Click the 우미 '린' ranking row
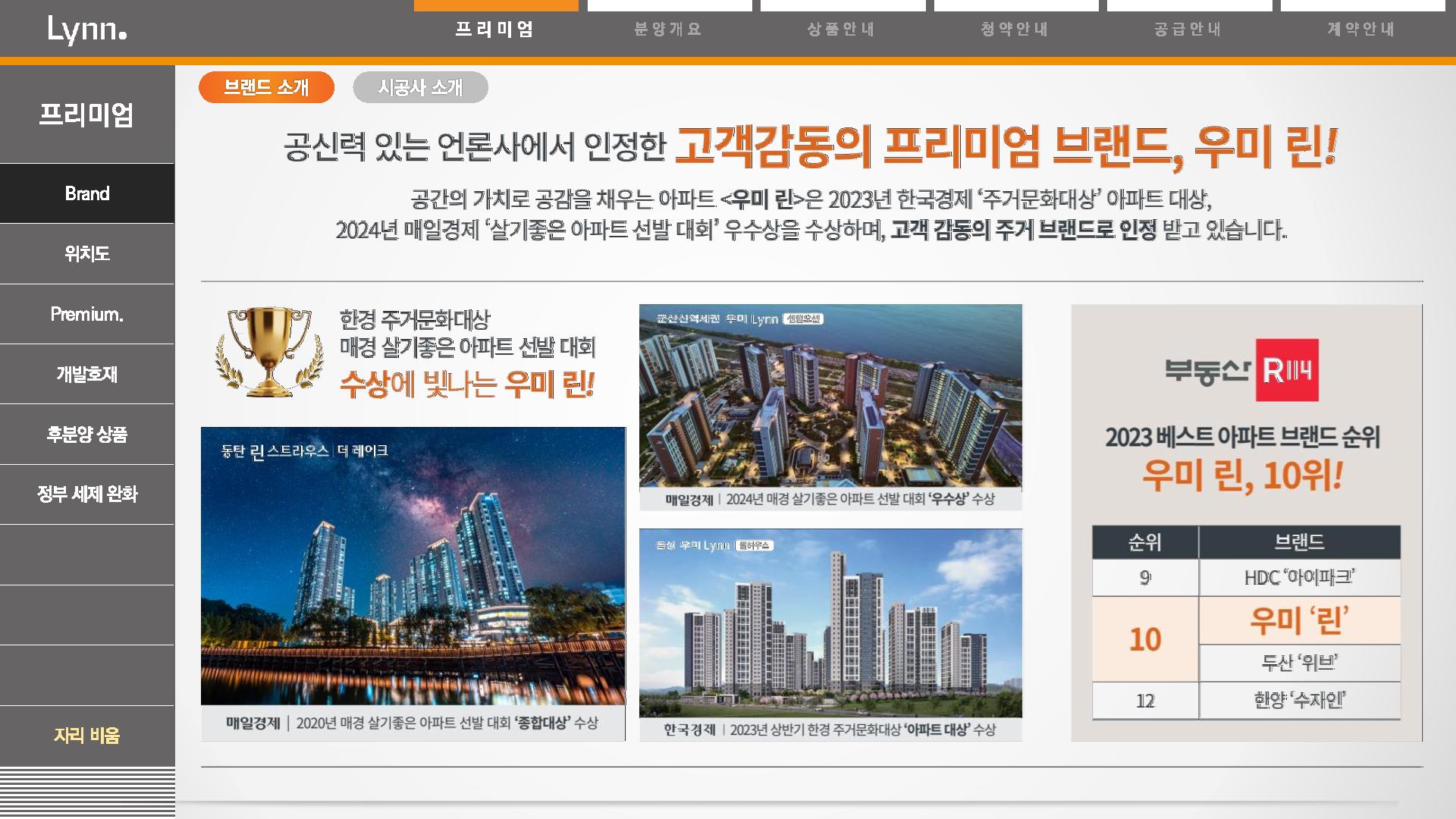Screen dimensions: 1456x819 click(x=1298, y=620)
